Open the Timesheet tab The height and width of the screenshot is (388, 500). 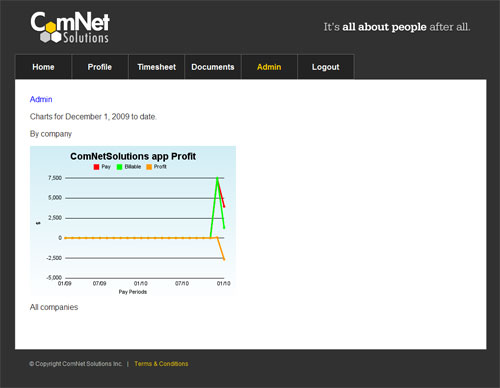tap(156, 67)
